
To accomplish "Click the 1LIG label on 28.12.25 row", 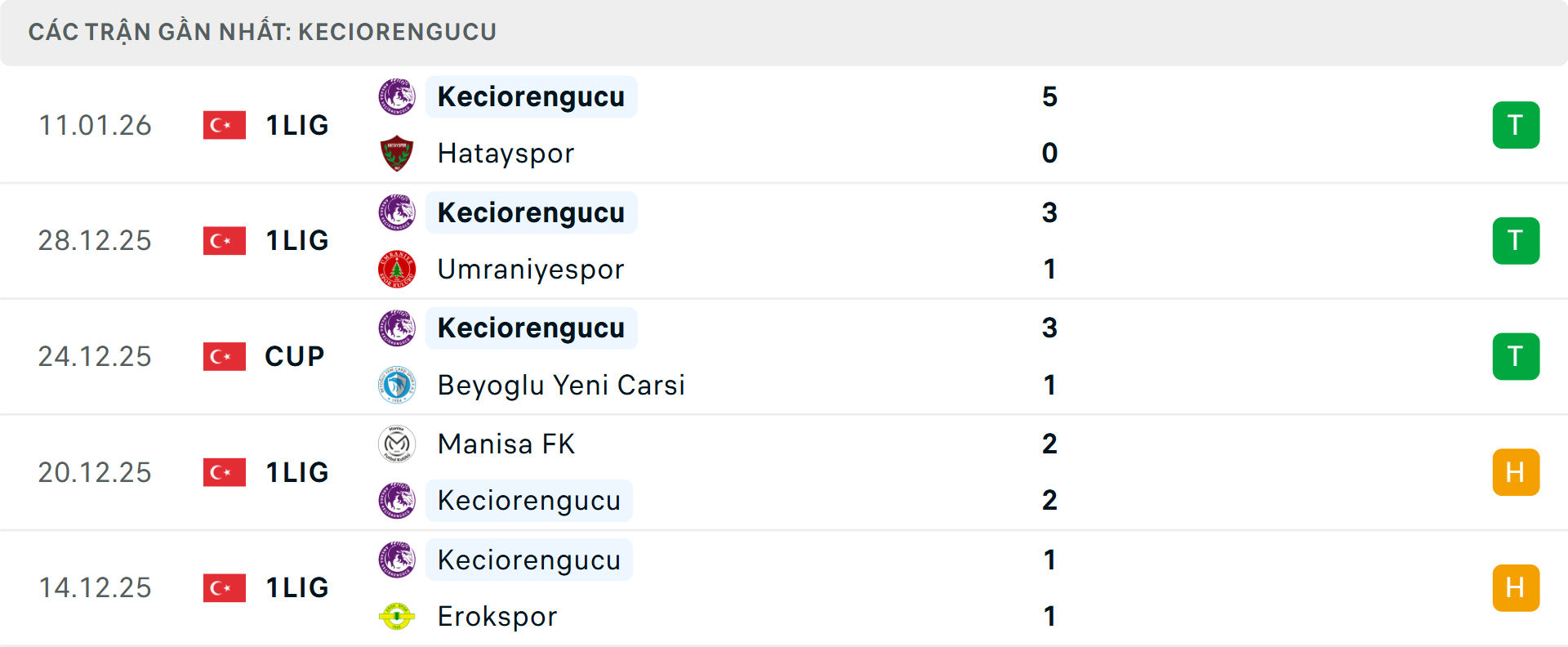I will click(x=297, y=240).
